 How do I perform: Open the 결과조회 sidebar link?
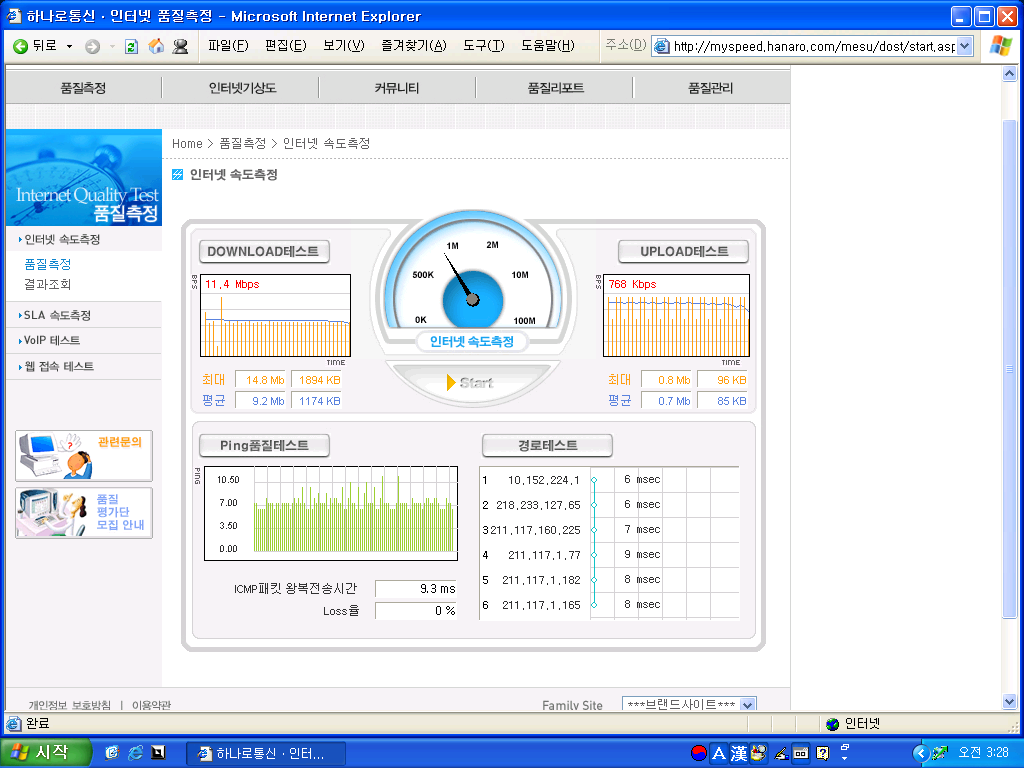48,284
